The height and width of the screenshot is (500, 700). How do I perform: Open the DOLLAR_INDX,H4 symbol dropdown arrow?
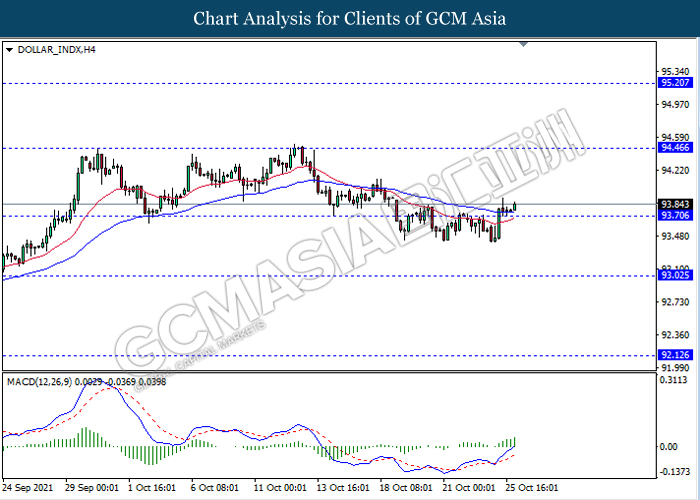pyautogui.click(x=9, y=50)
